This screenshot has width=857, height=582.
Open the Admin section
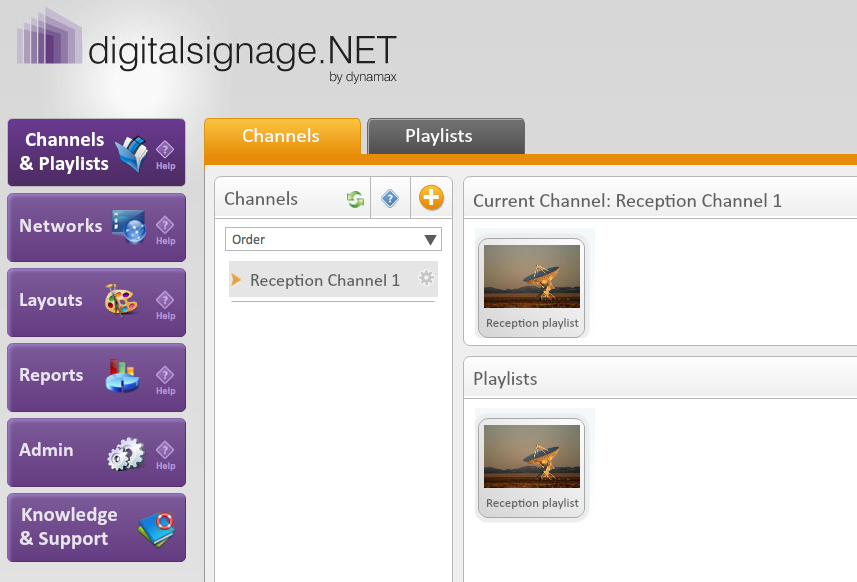coord(96,452)
